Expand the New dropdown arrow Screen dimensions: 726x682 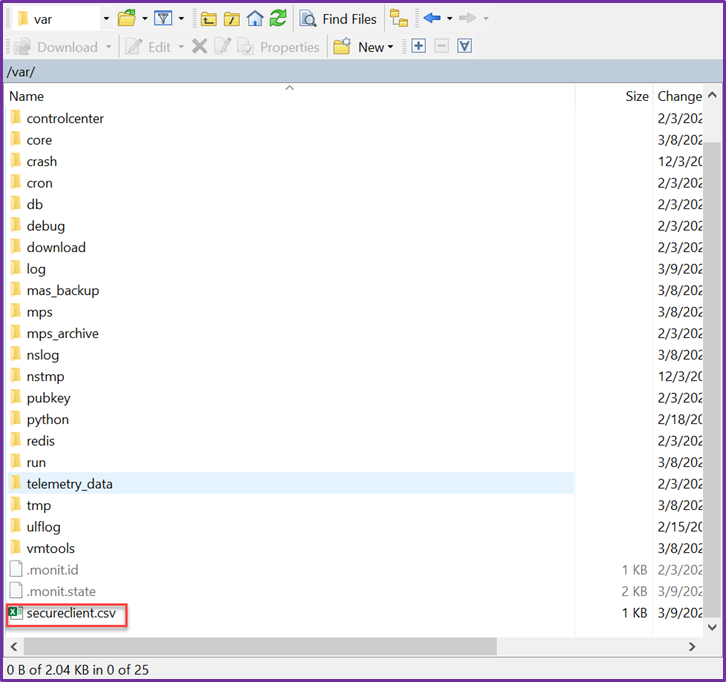click(x=390, y=47)
